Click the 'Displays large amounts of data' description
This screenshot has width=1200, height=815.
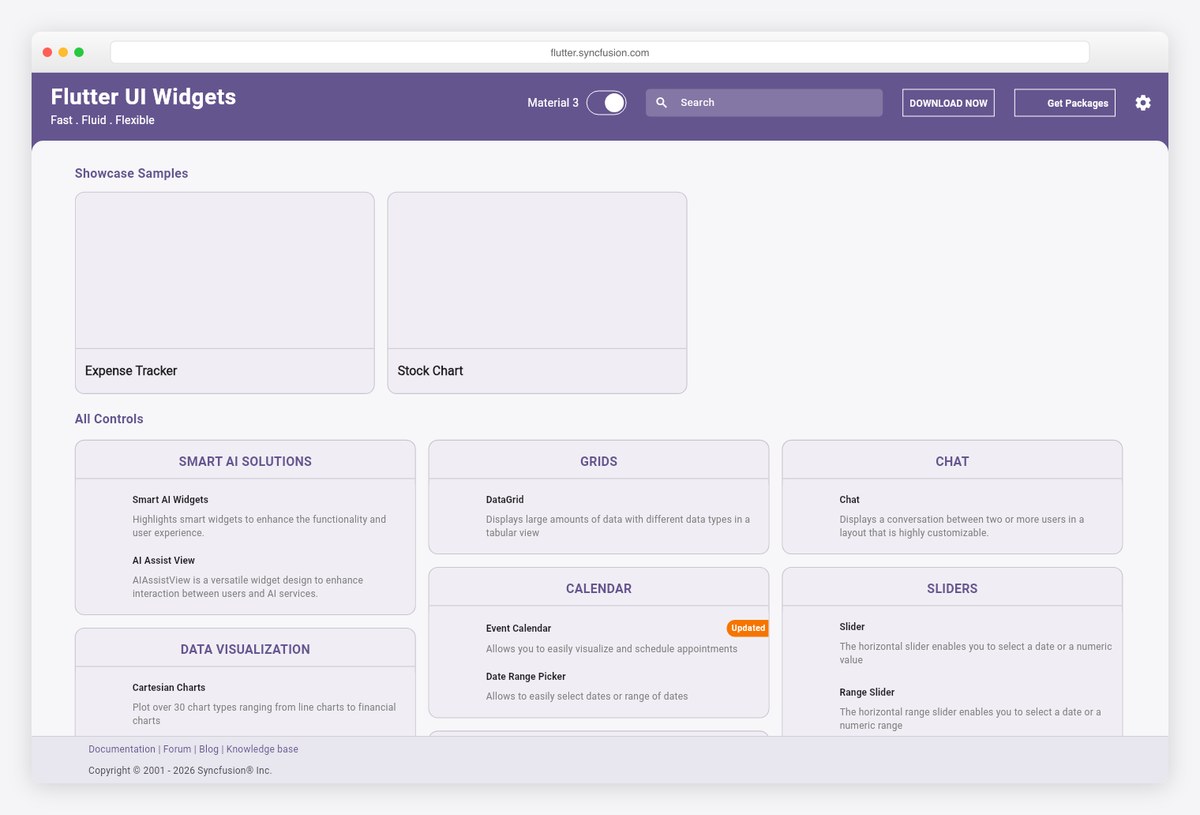tap(618, 526)
